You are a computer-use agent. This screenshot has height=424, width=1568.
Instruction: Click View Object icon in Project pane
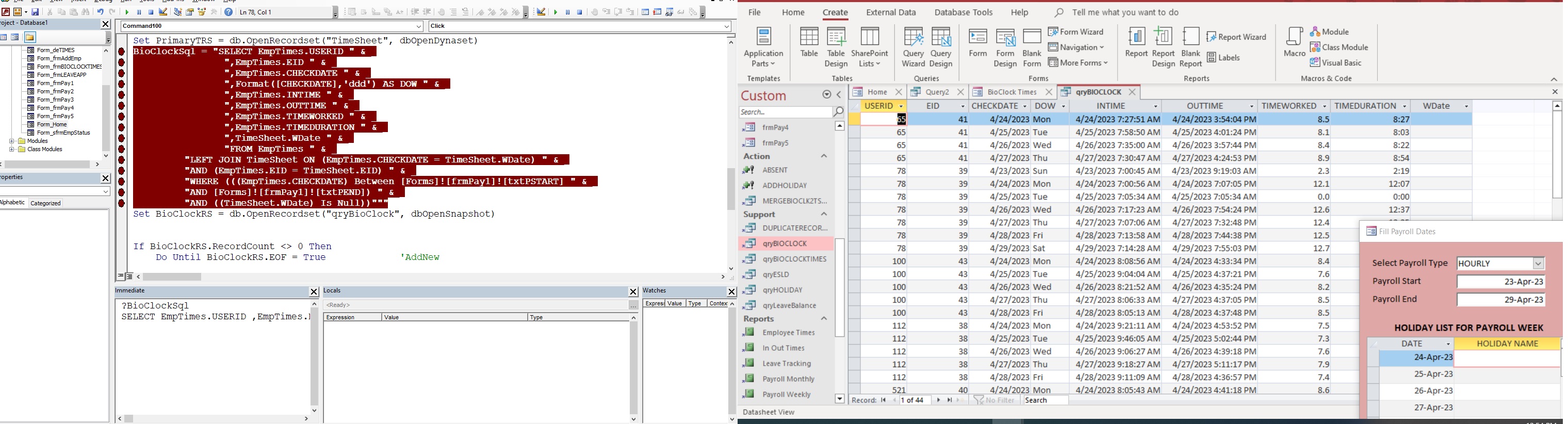15,37
